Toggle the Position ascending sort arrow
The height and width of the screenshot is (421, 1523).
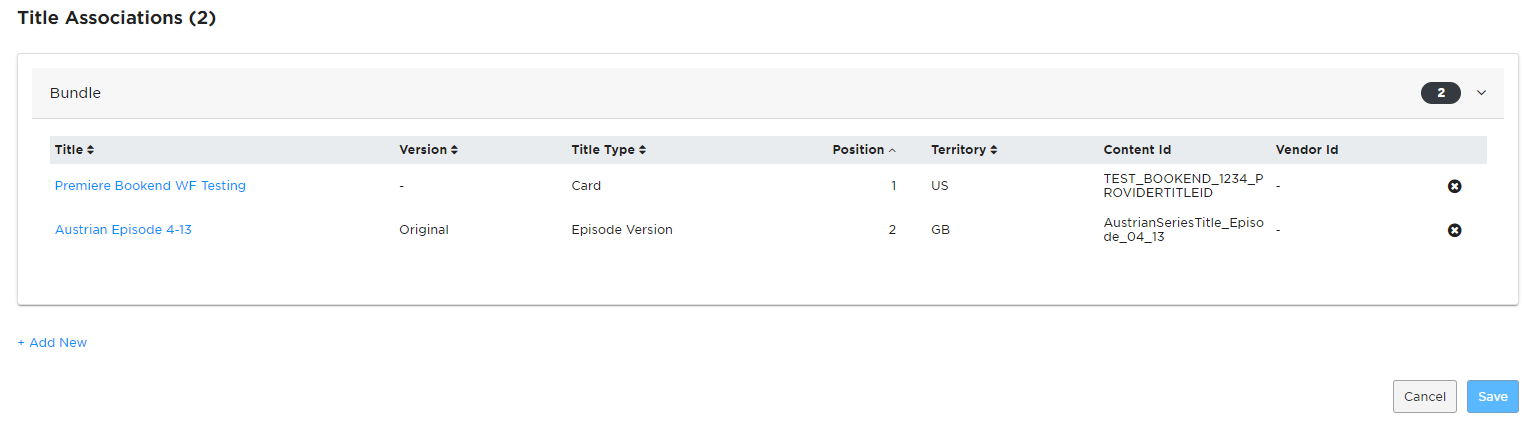(892, 150)
